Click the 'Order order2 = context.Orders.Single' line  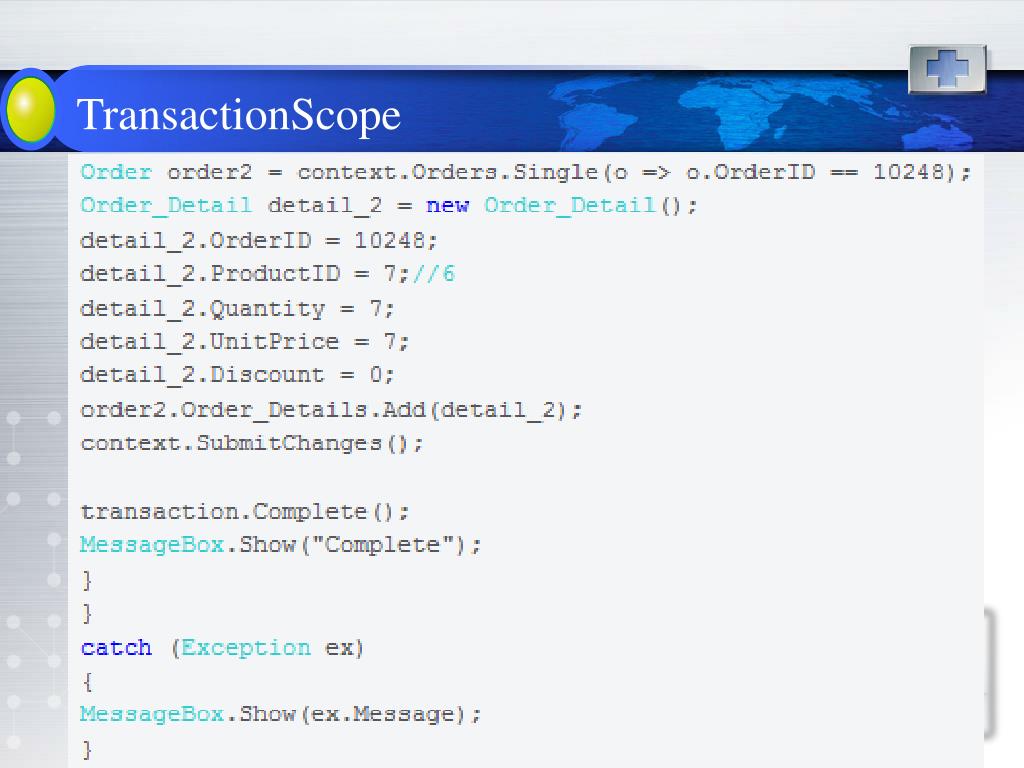(526, 172)
